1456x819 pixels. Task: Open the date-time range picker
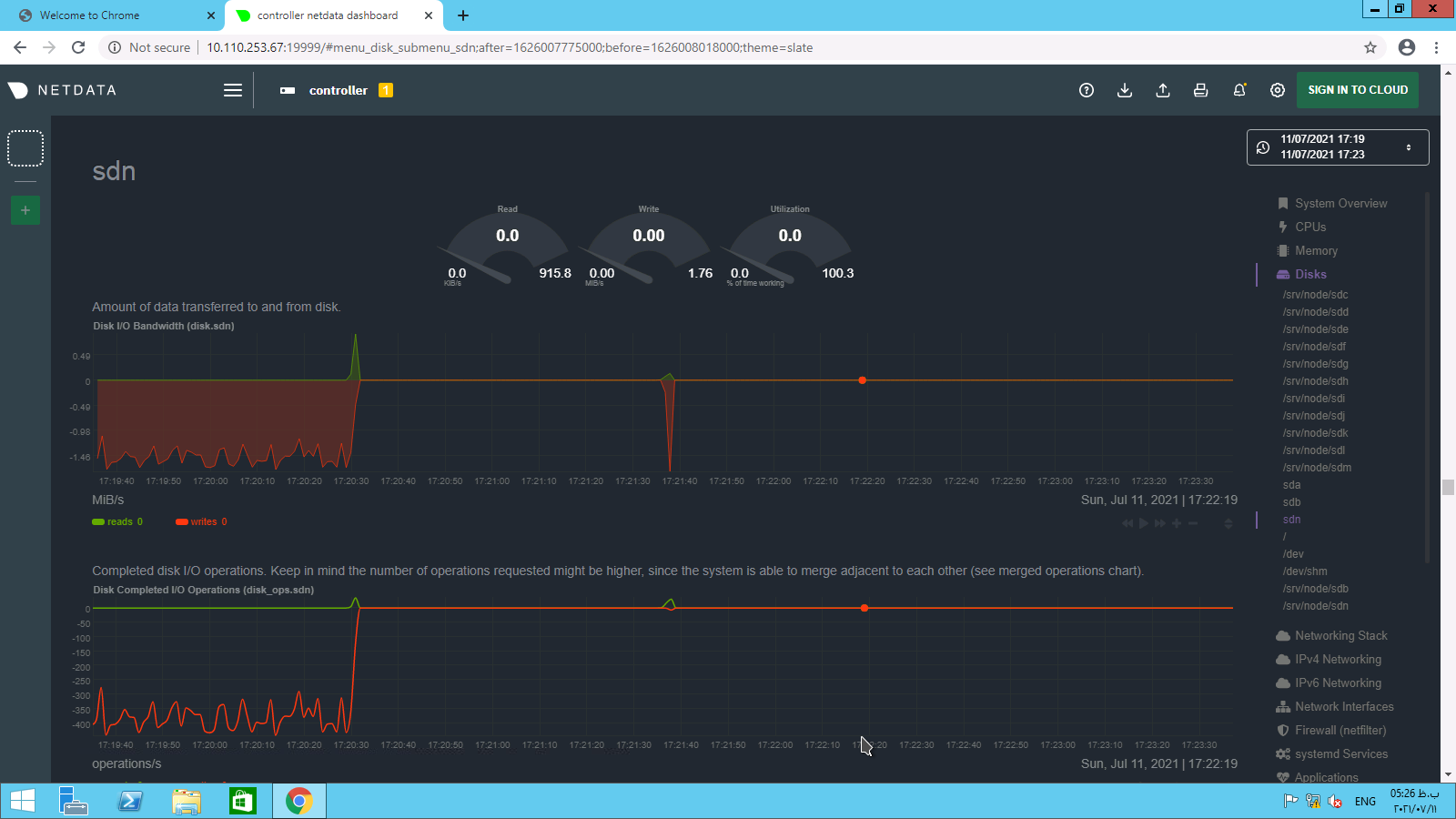tap(1338, 147)
